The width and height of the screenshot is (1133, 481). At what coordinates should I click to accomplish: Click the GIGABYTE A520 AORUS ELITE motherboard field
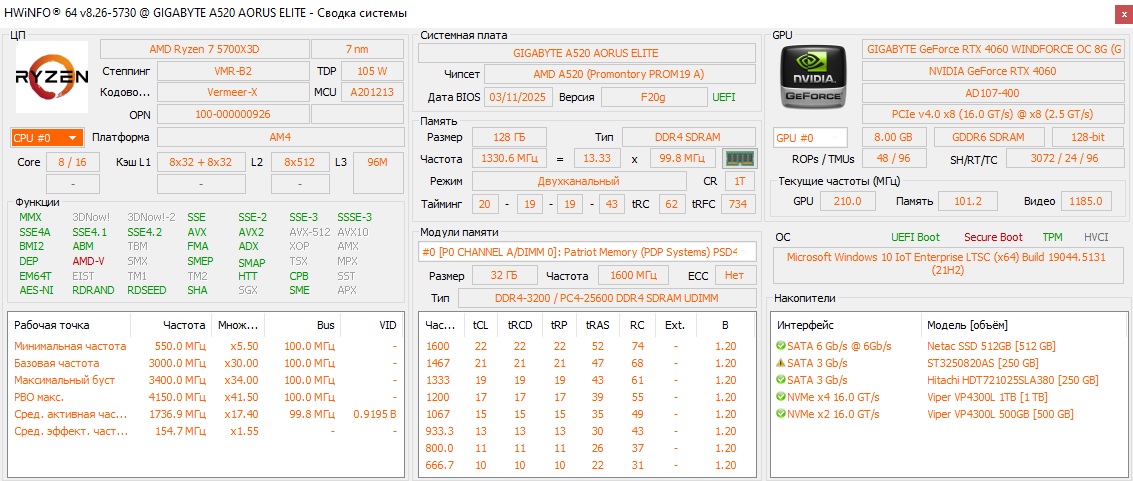587,53
